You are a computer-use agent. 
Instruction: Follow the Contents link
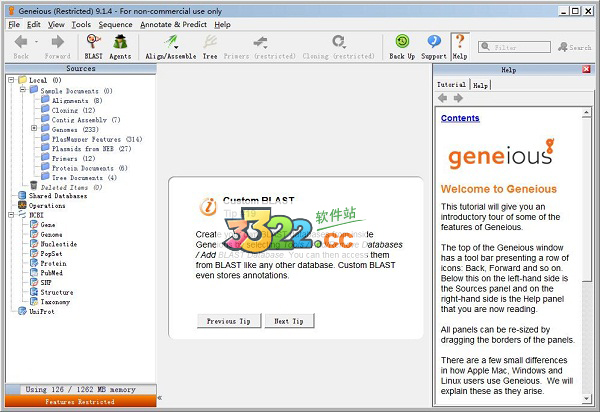460,118
